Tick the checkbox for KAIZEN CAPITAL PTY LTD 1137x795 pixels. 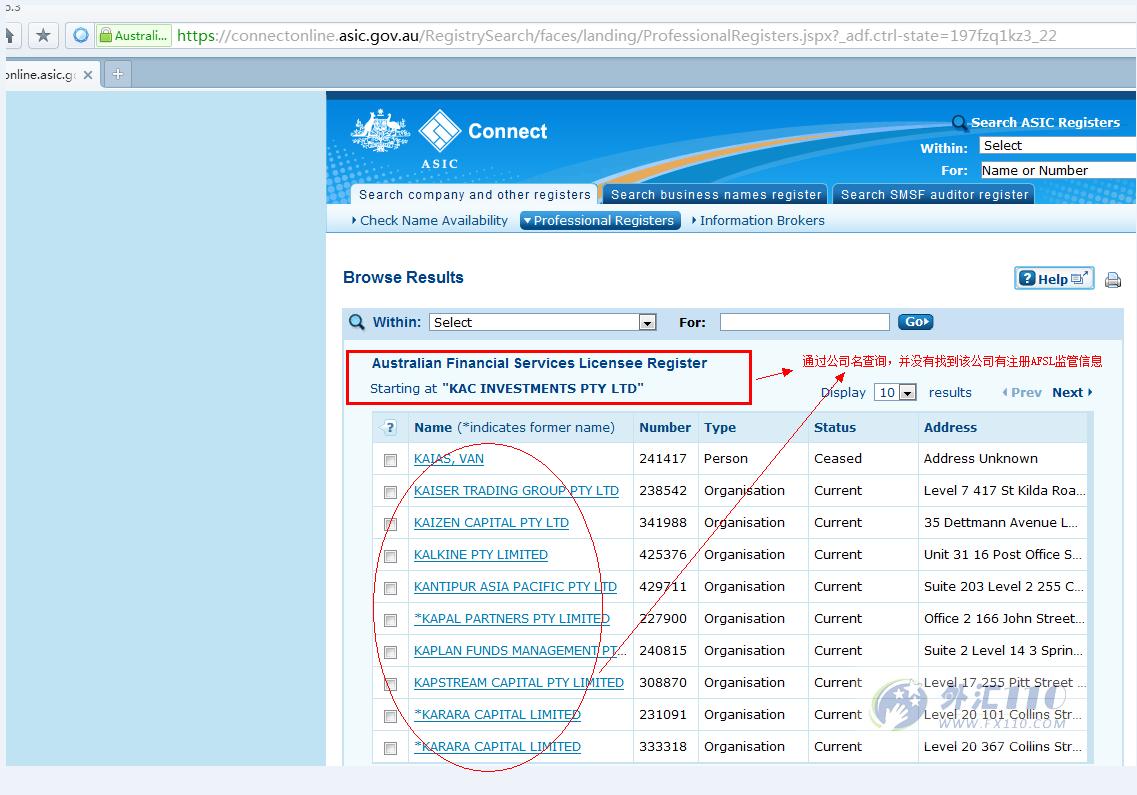(390, 524)
